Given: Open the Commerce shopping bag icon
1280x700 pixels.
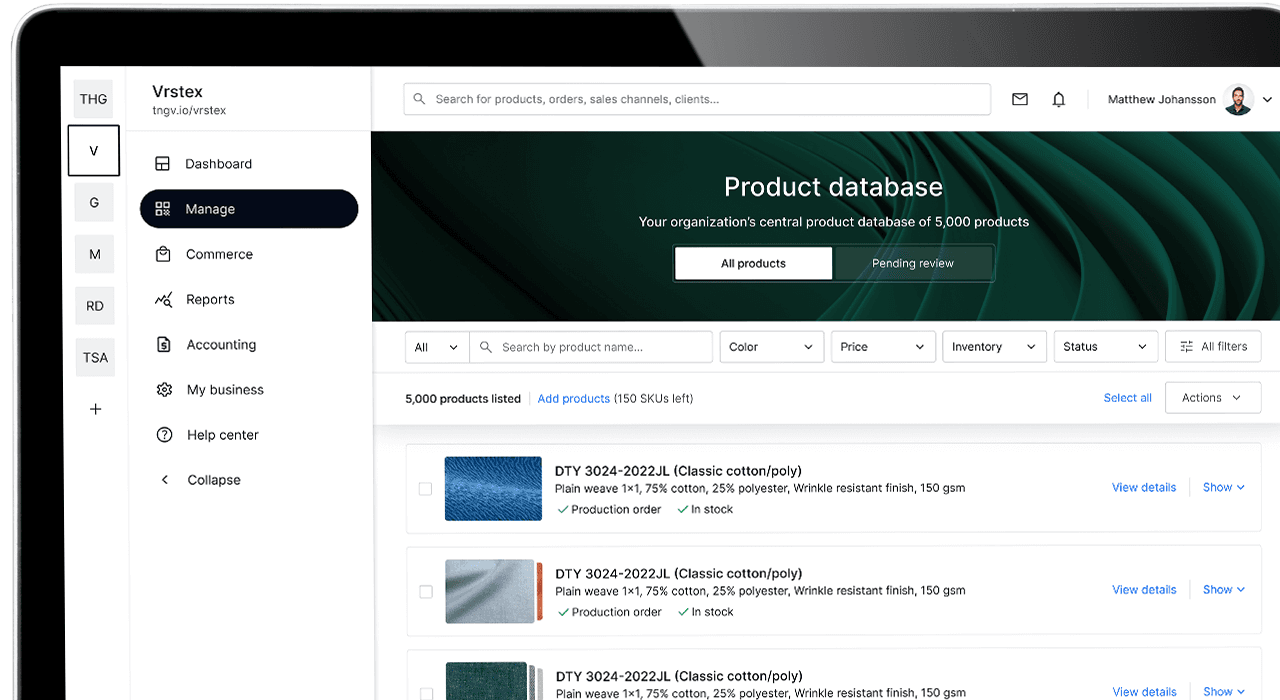Looking at the screenshot, I should (x=163, y=254).
